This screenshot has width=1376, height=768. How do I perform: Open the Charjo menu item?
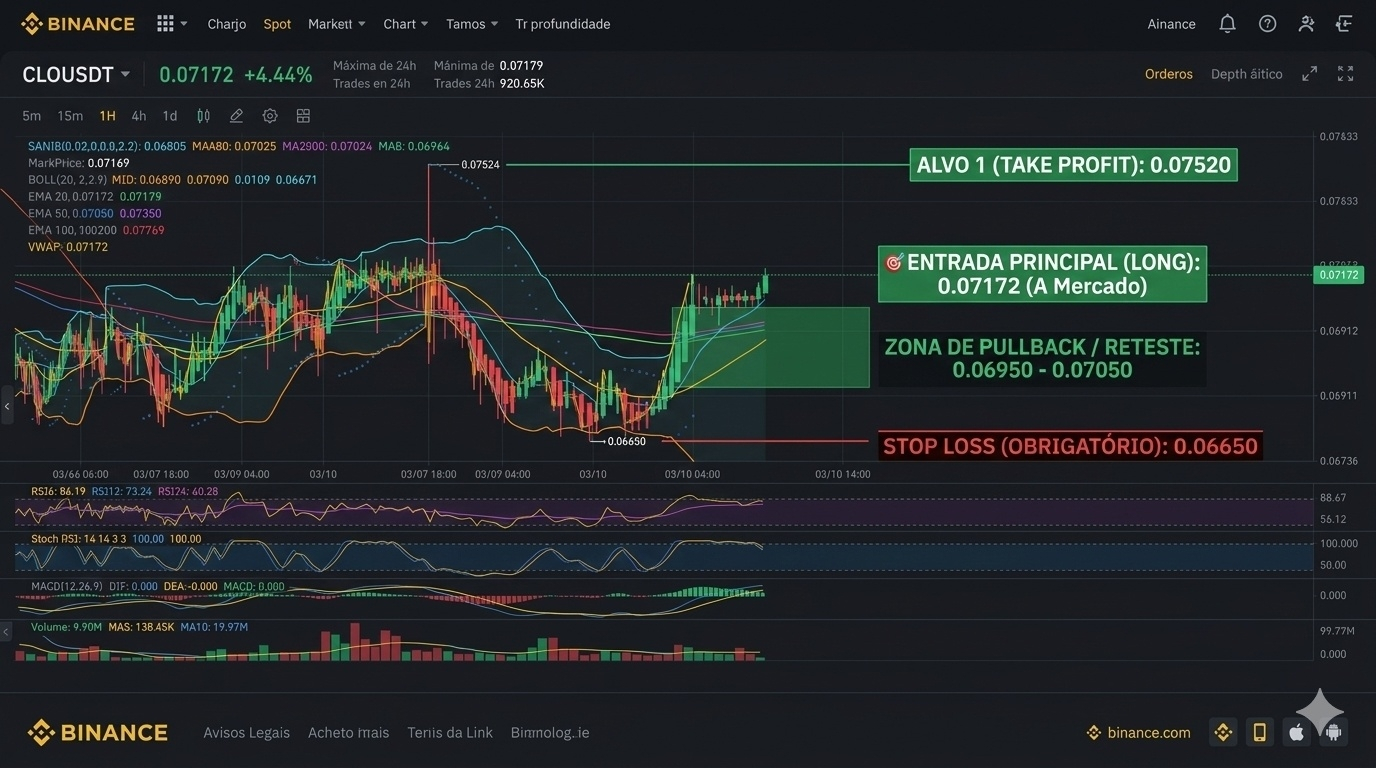[x=227, y=24]
